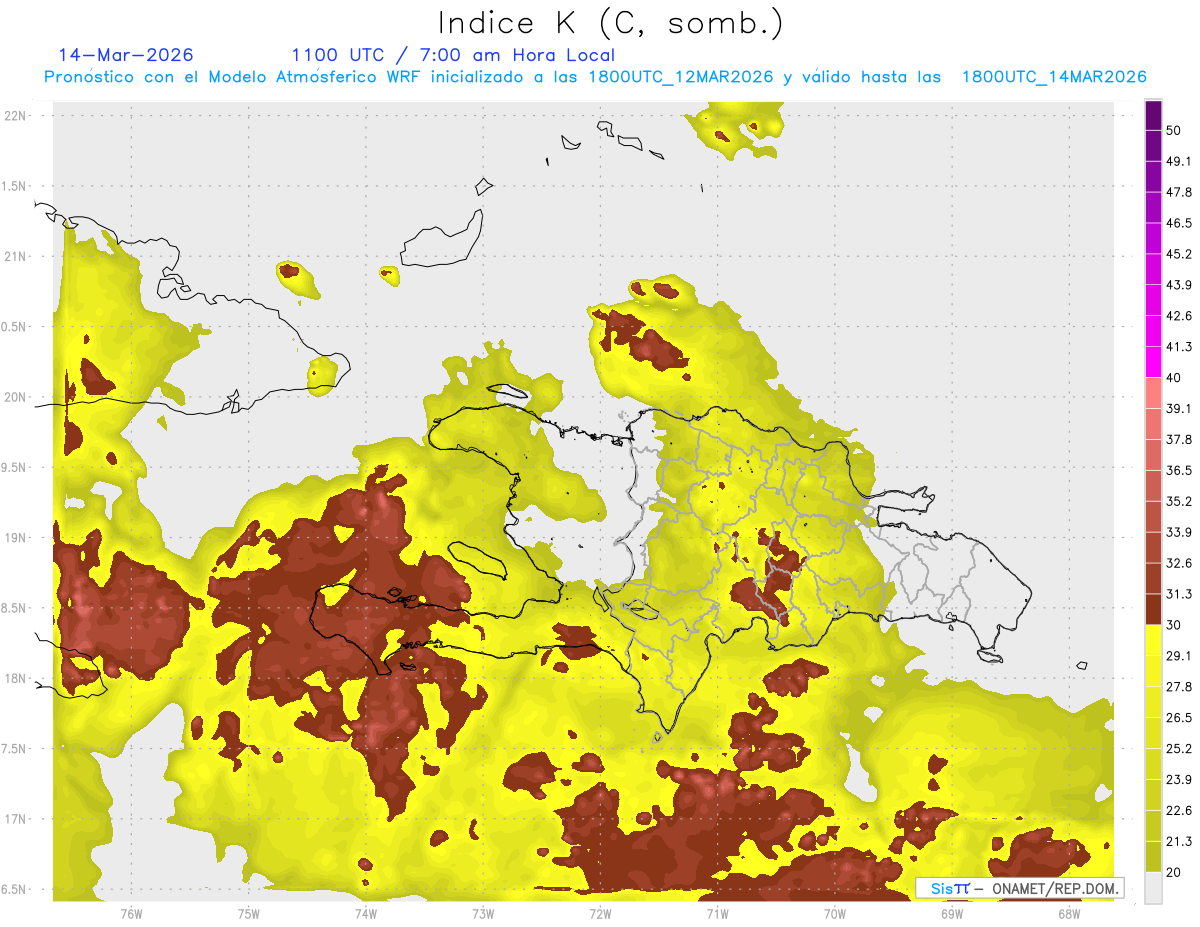The height and width of the screenshot is (927, 1200).
Task: Click the '76W' longitude label
Action: [131, 914]
